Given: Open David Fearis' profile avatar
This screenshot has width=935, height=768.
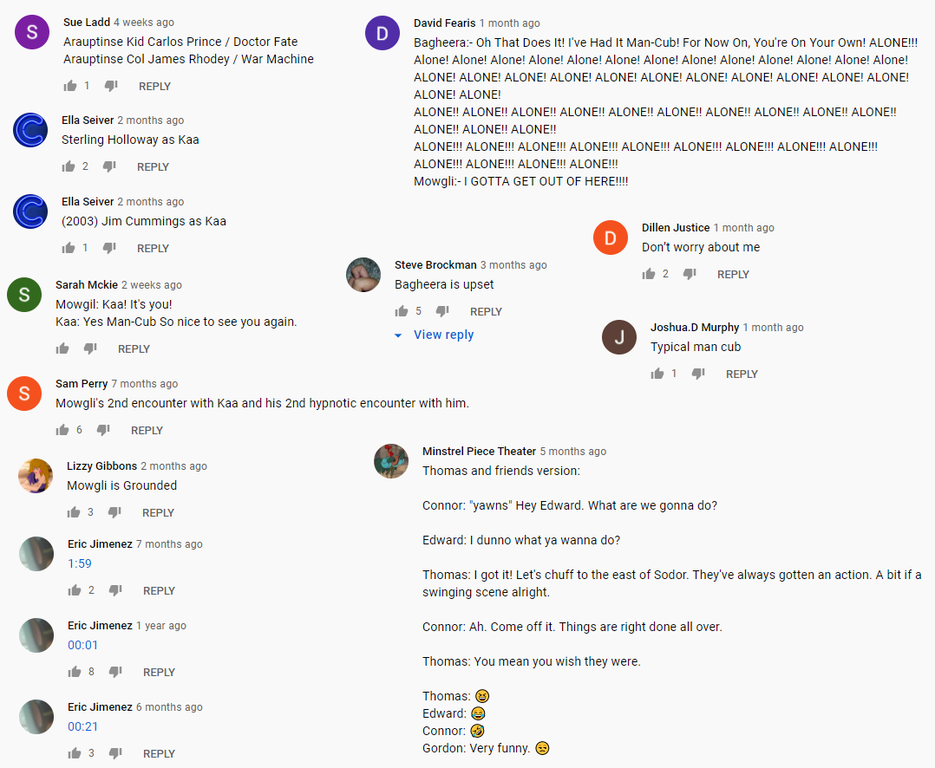Looking at the screenshot, I should (382, 33).
